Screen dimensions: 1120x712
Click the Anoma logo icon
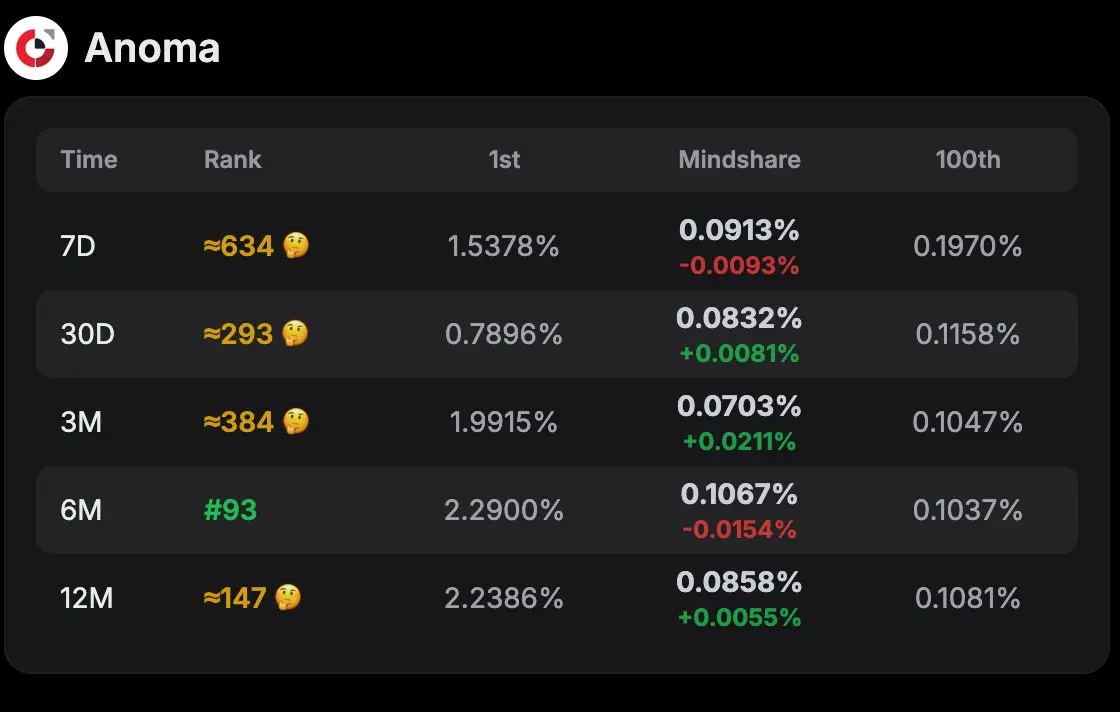[36, 48]
